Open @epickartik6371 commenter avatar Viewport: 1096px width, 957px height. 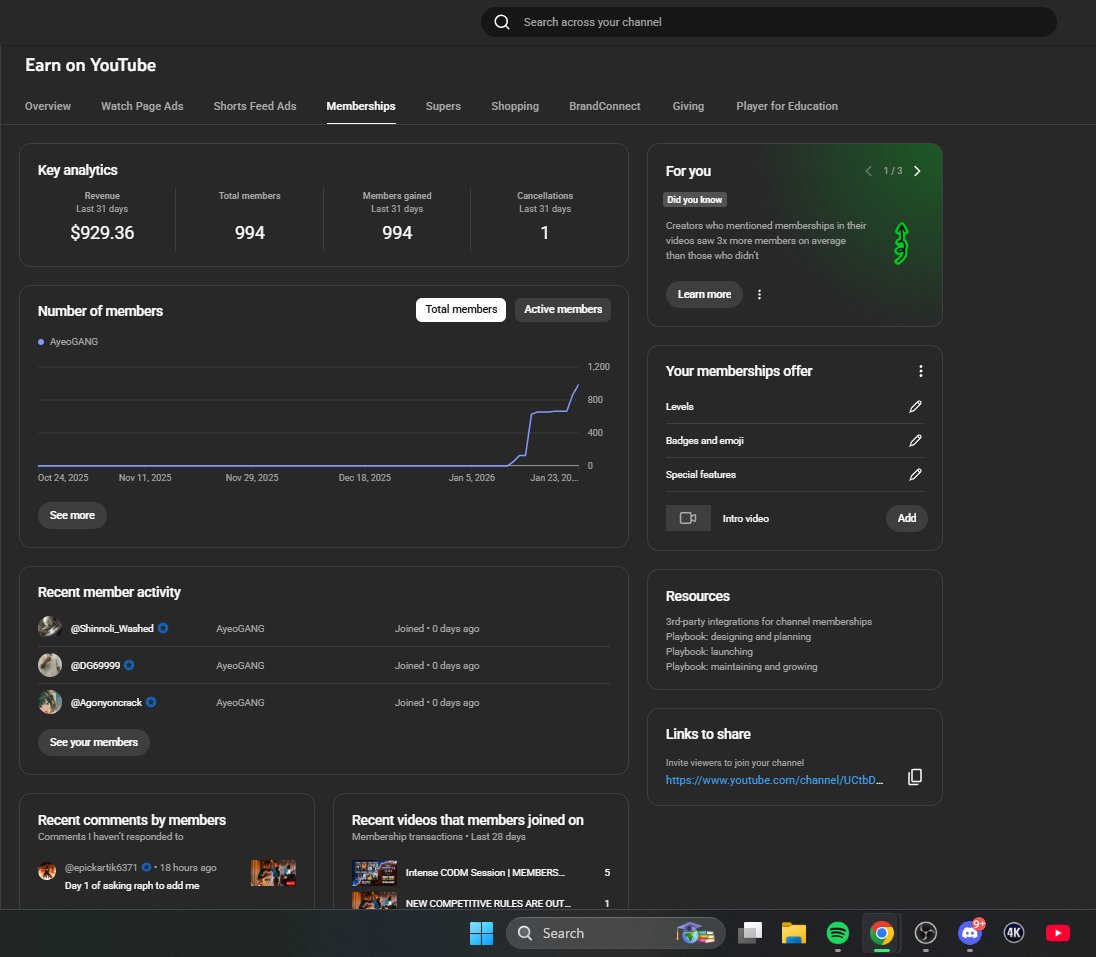(x=47, y=871)
